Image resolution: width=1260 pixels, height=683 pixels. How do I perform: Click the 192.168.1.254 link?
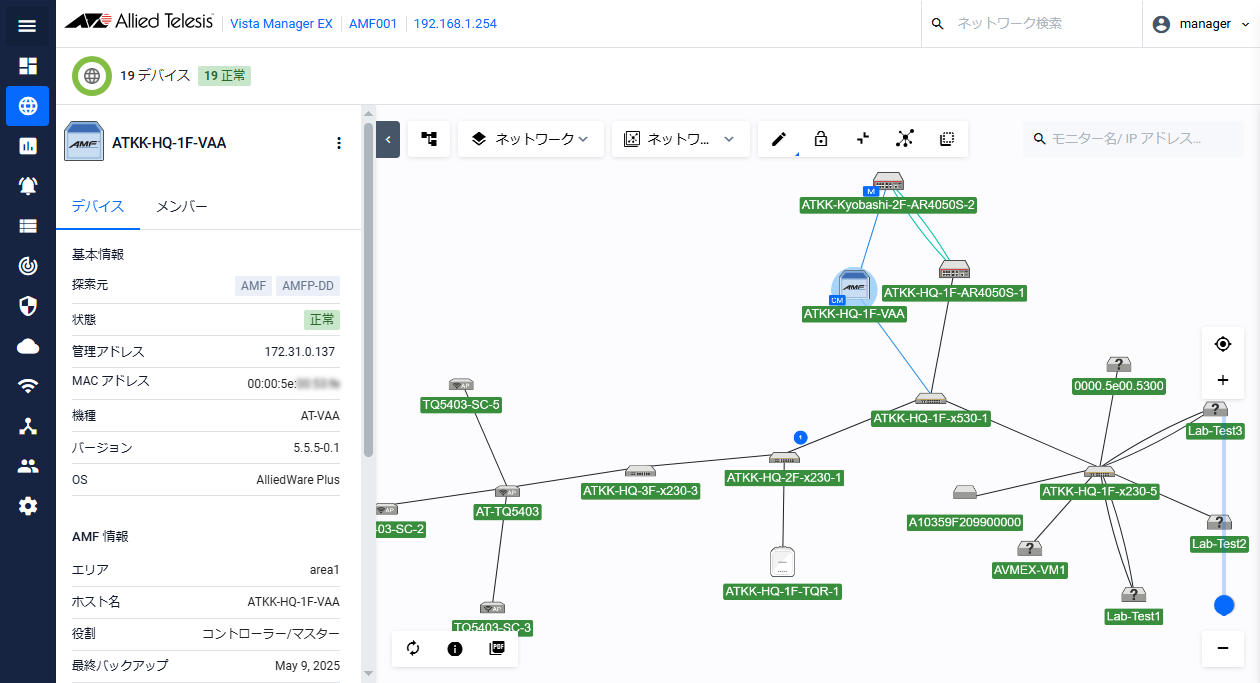[x=455, y=24]
